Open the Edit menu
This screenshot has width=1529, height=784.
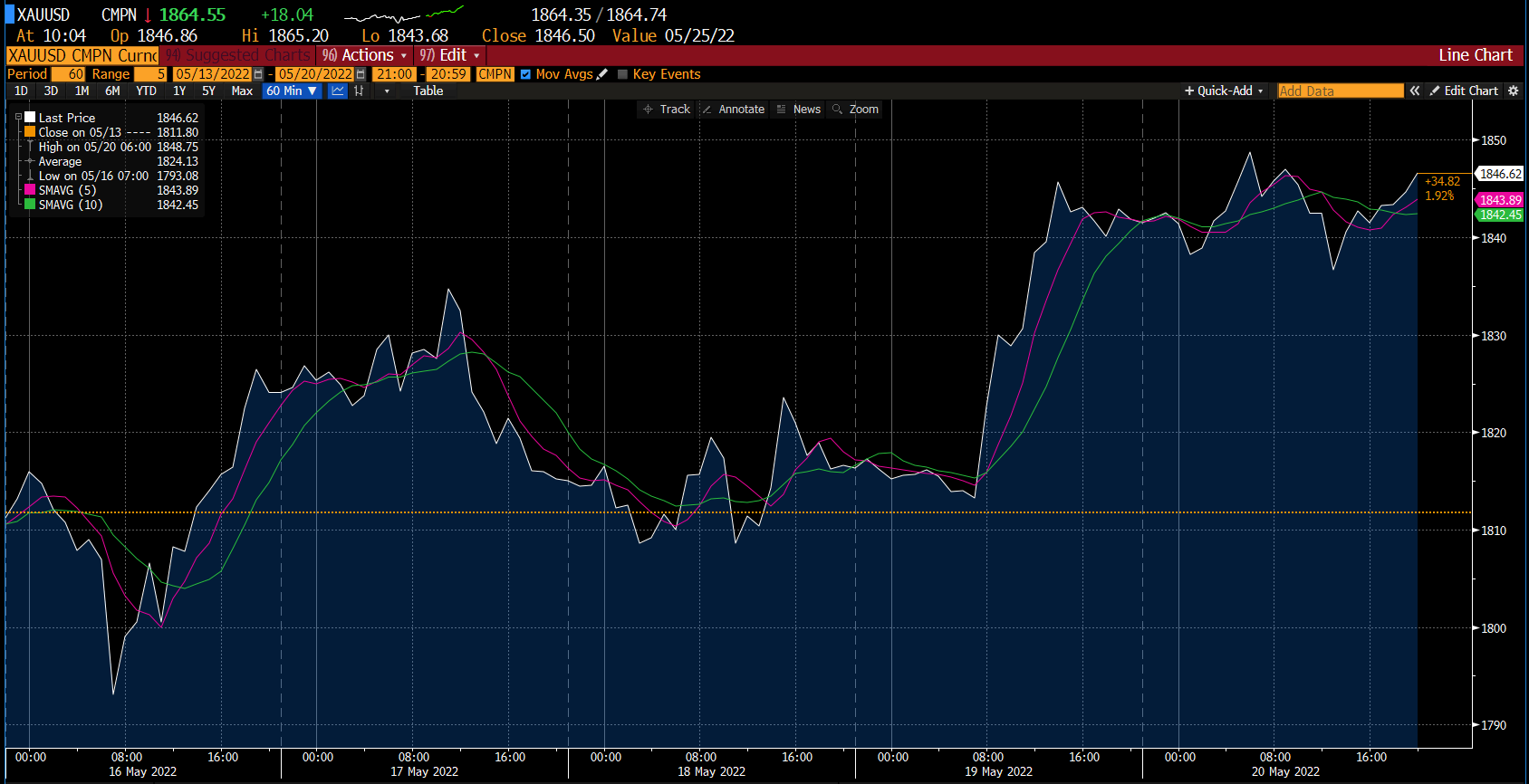point(450,55)
